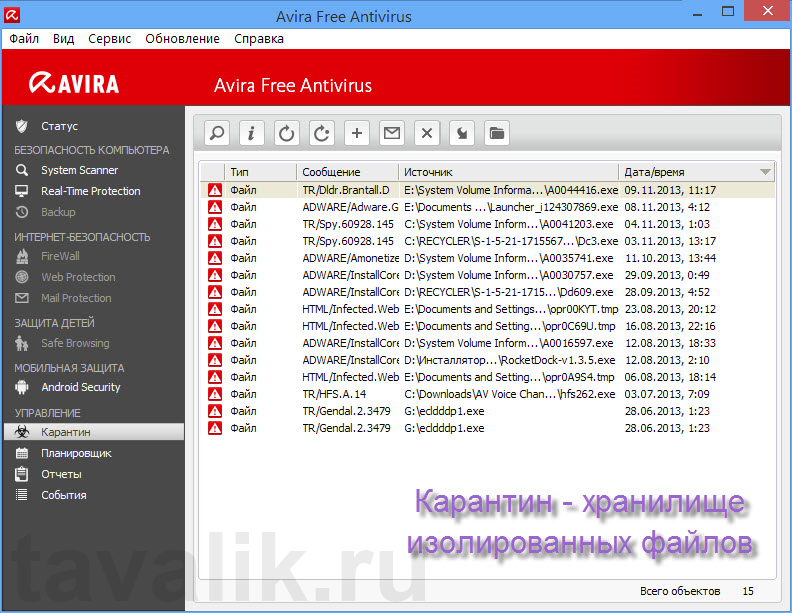Open the object info toolbar icon
Screen dimensions: 792x613
click(x=252, y=133)
